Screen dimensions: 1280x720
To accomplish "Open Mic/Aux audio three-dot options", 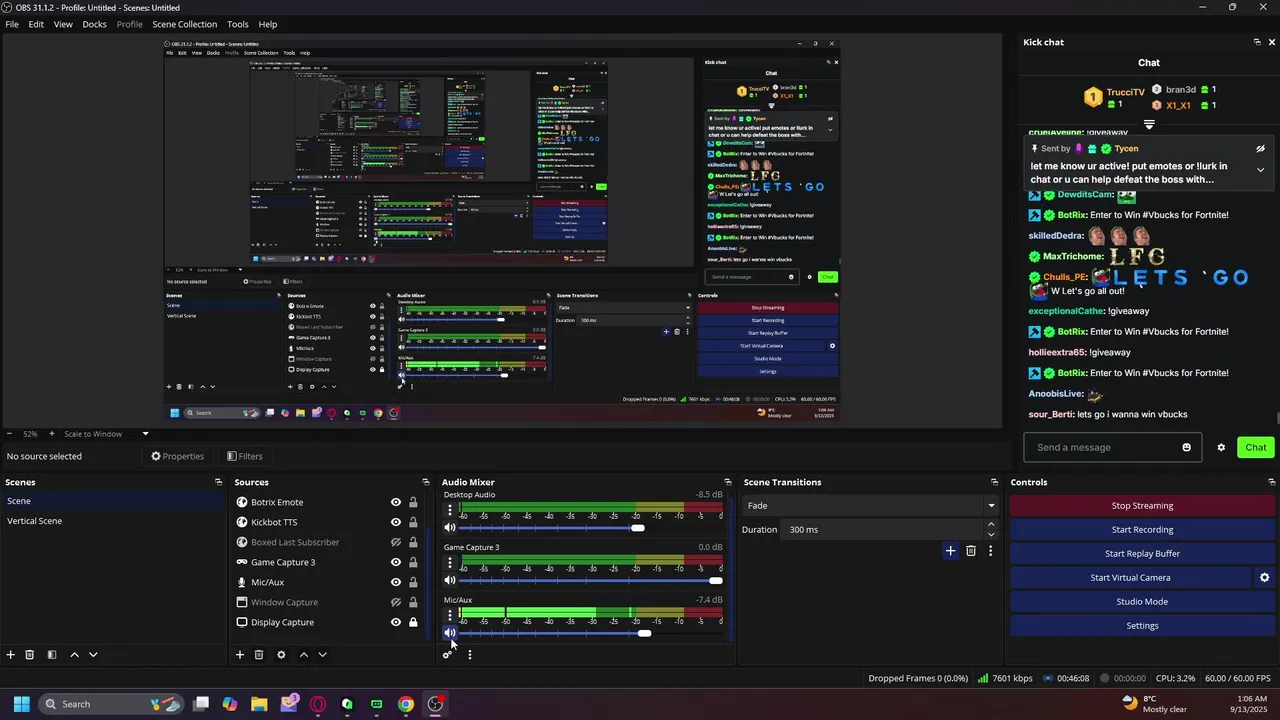I will tap(450, 615).
